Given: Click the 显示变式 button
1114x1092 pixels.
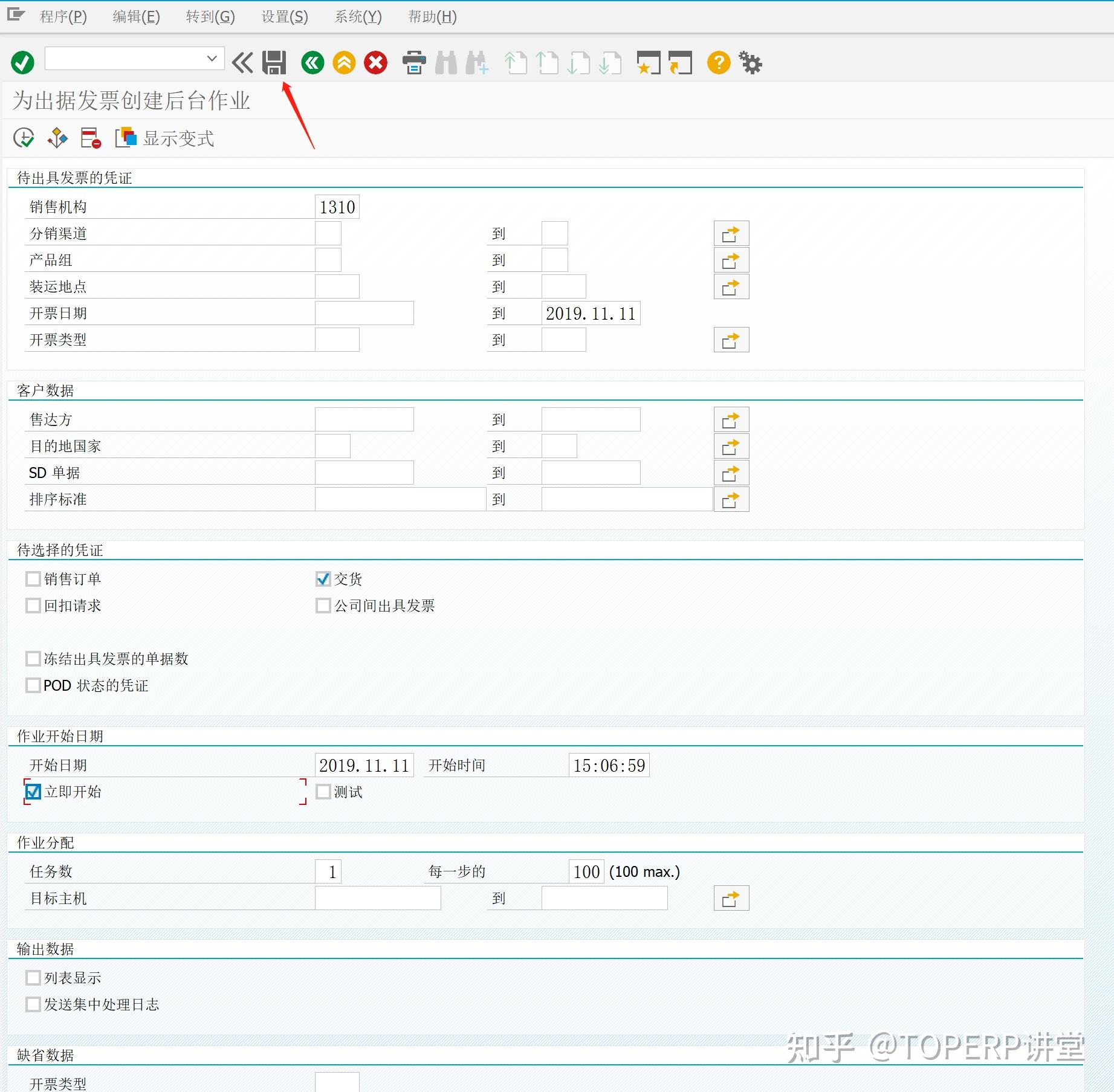Looking at the screenshot, I should tap(164, 138).
